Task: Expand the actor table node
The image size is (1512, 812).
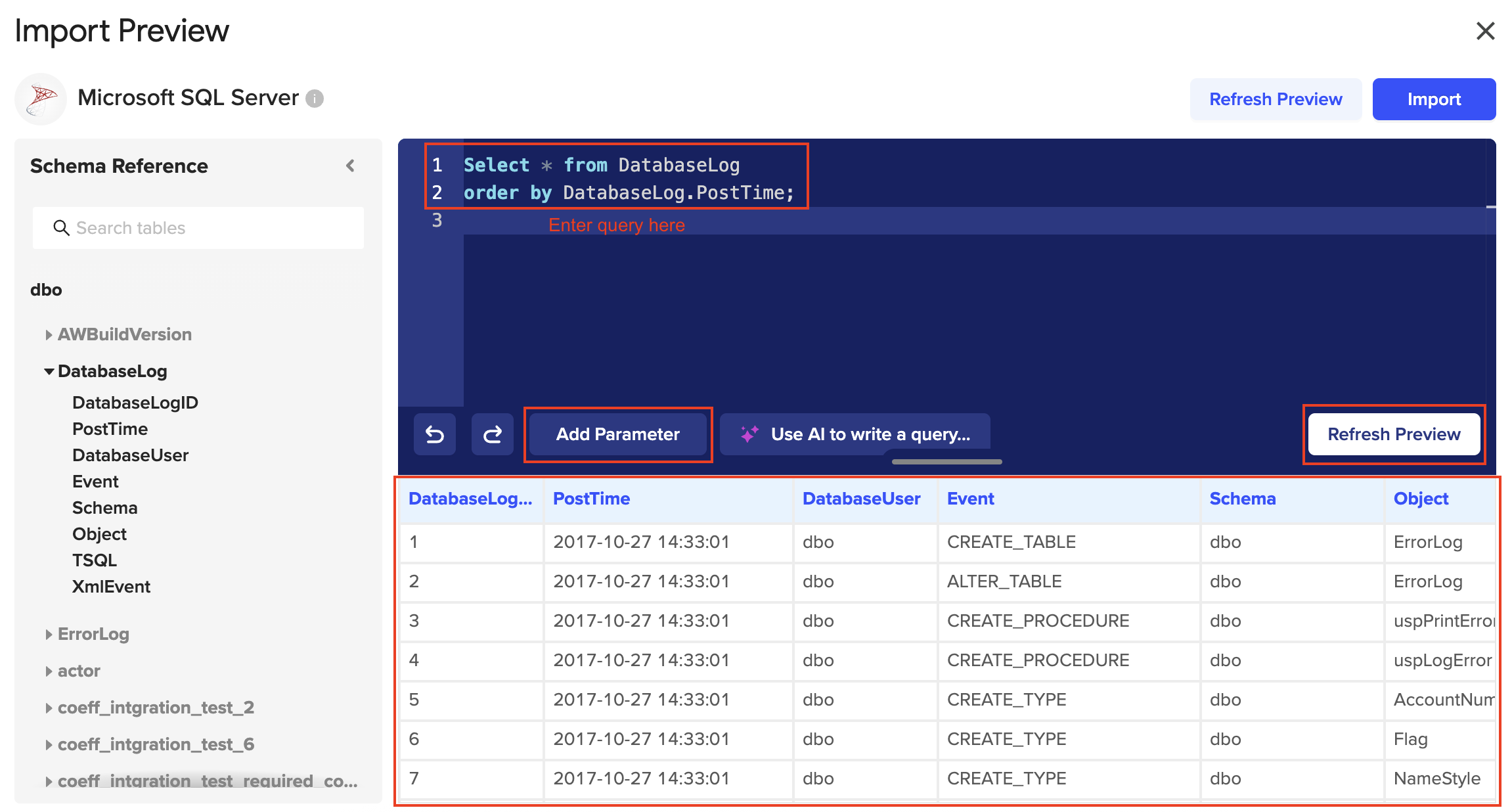Action: 49,671
